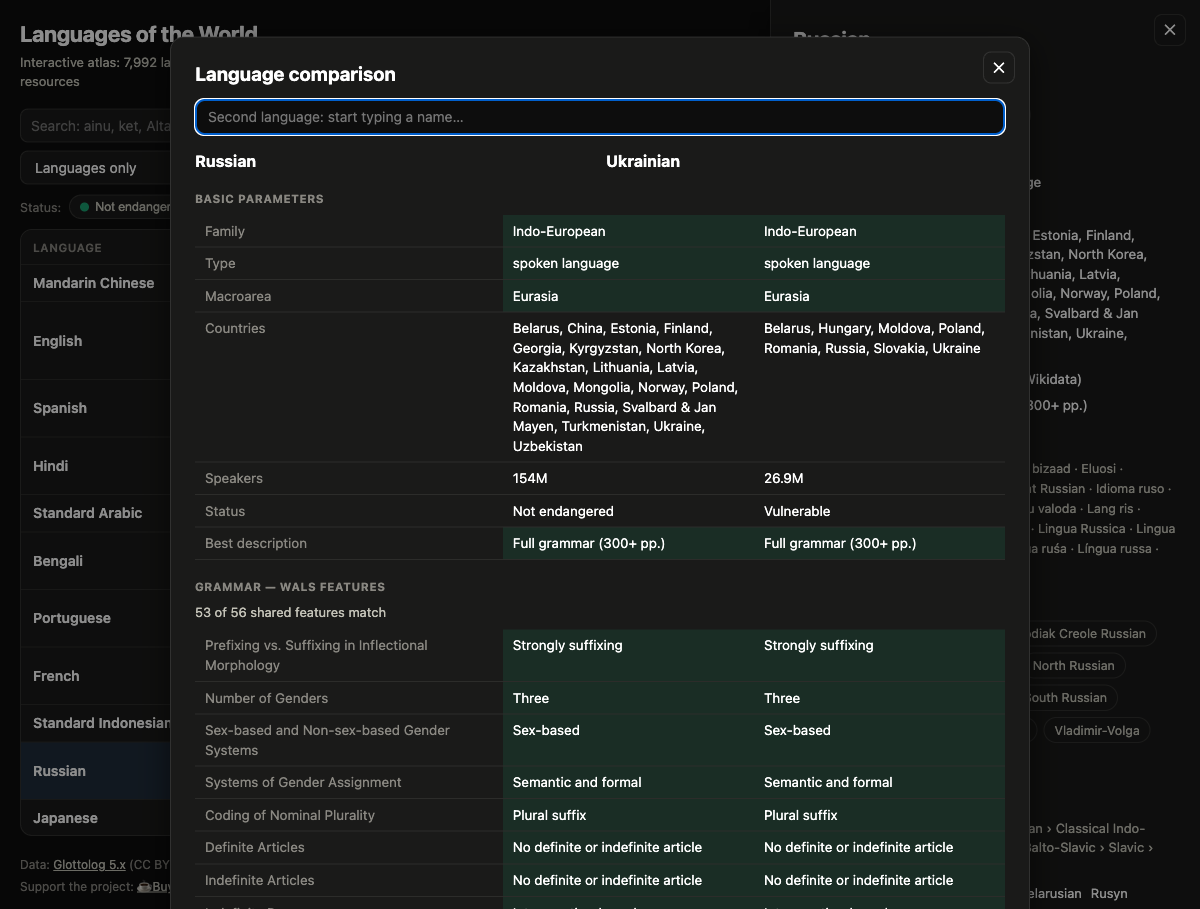Click the language search box
This screenshot has height=909, width=1200.
96,126
